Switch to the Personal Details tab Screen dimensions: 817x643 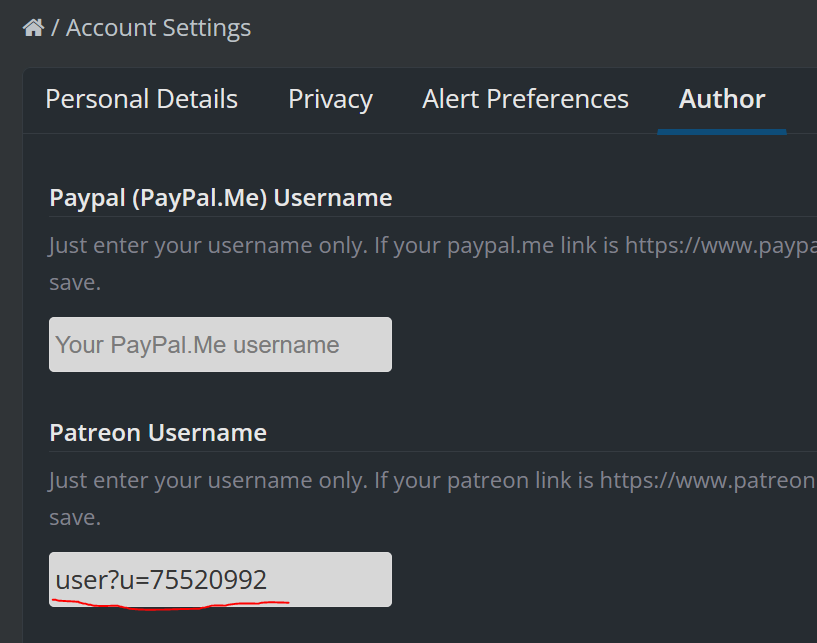[141, 99]
